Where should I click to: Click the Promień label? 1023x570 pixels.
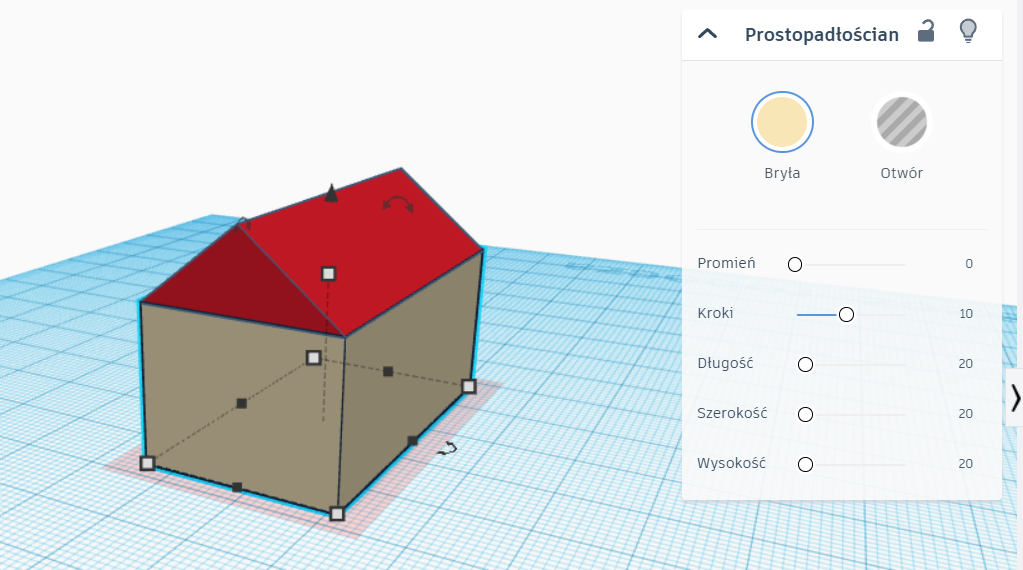pos(726,263)
